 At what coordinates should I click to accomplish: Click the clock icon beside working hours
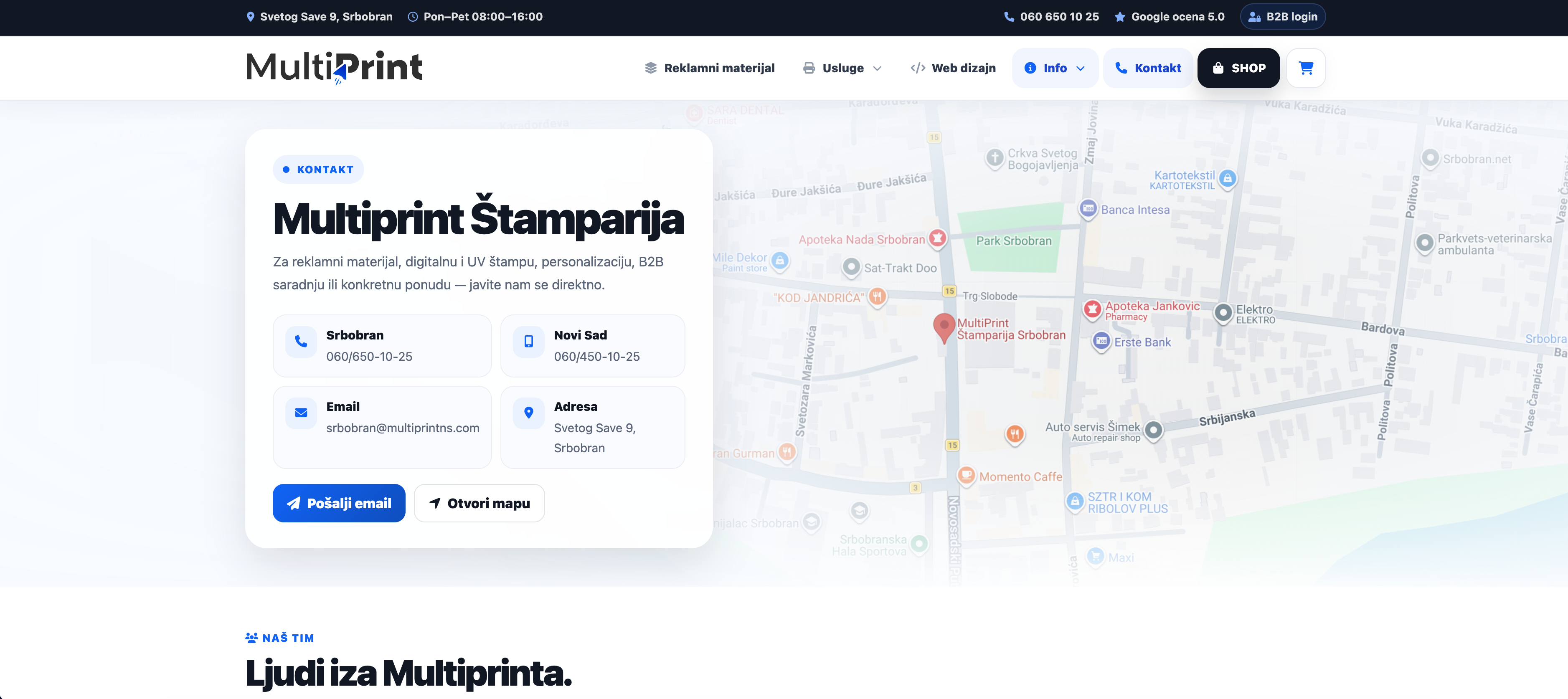coord(413,17)
